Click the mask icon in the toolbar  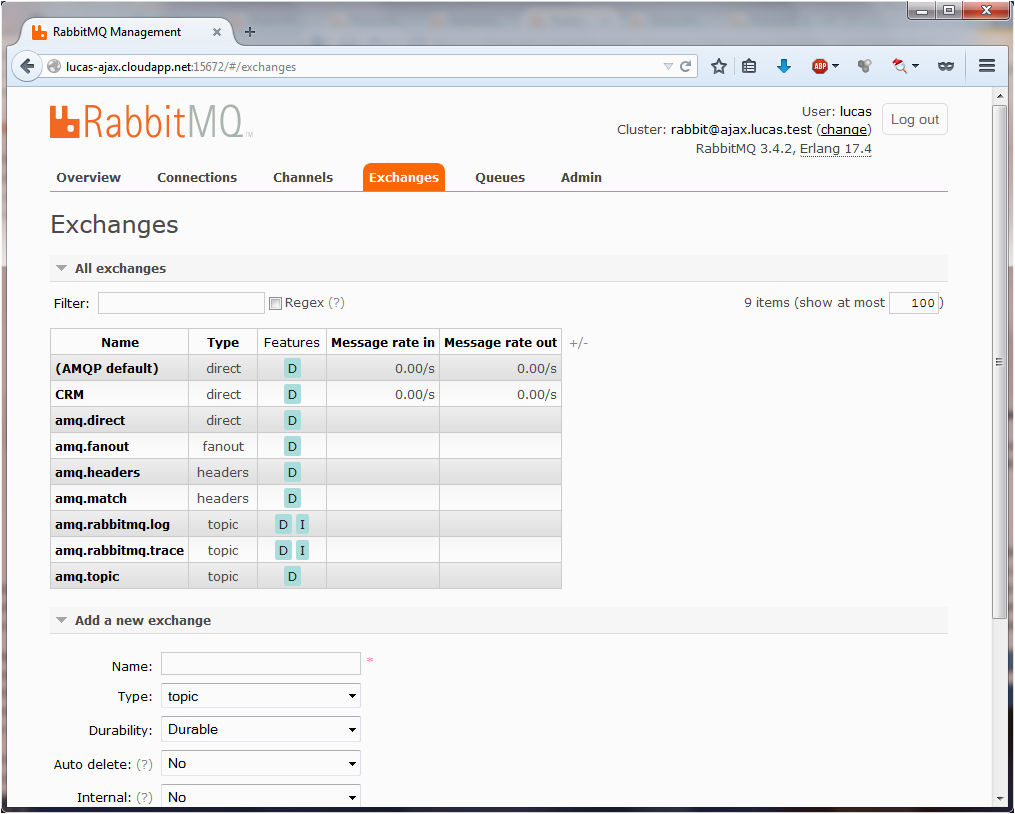point(946,66)
